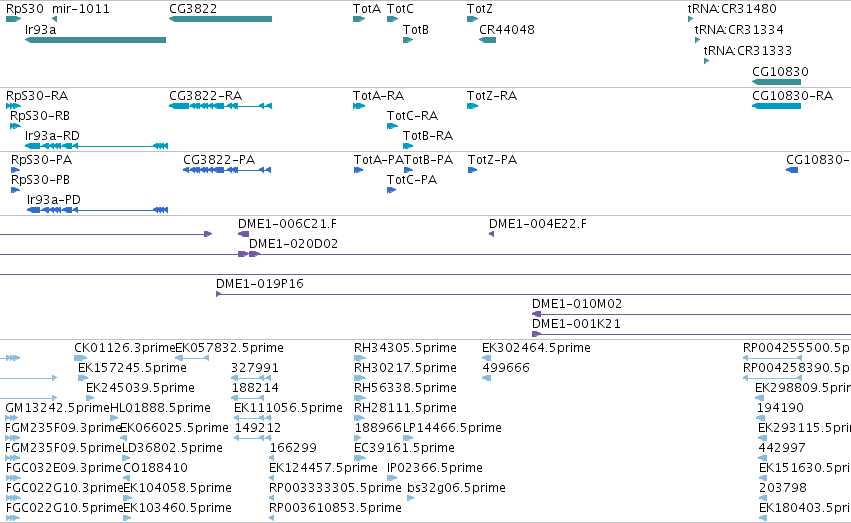Screen dimensions: 851x523
Task: Select the Ir93a-RD transcript exon glyph
Action: coord(97,146)
